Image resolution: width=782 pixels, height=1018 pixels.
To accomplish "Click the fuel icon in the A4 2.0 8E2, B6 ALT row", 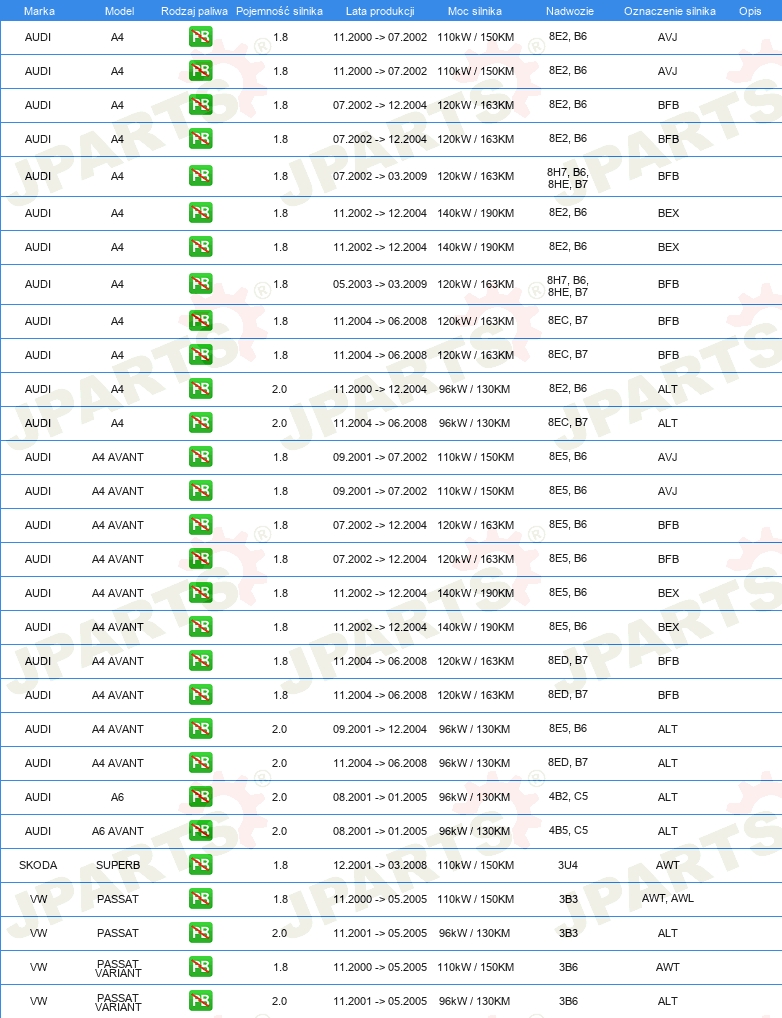I will [x=201, y=389].
